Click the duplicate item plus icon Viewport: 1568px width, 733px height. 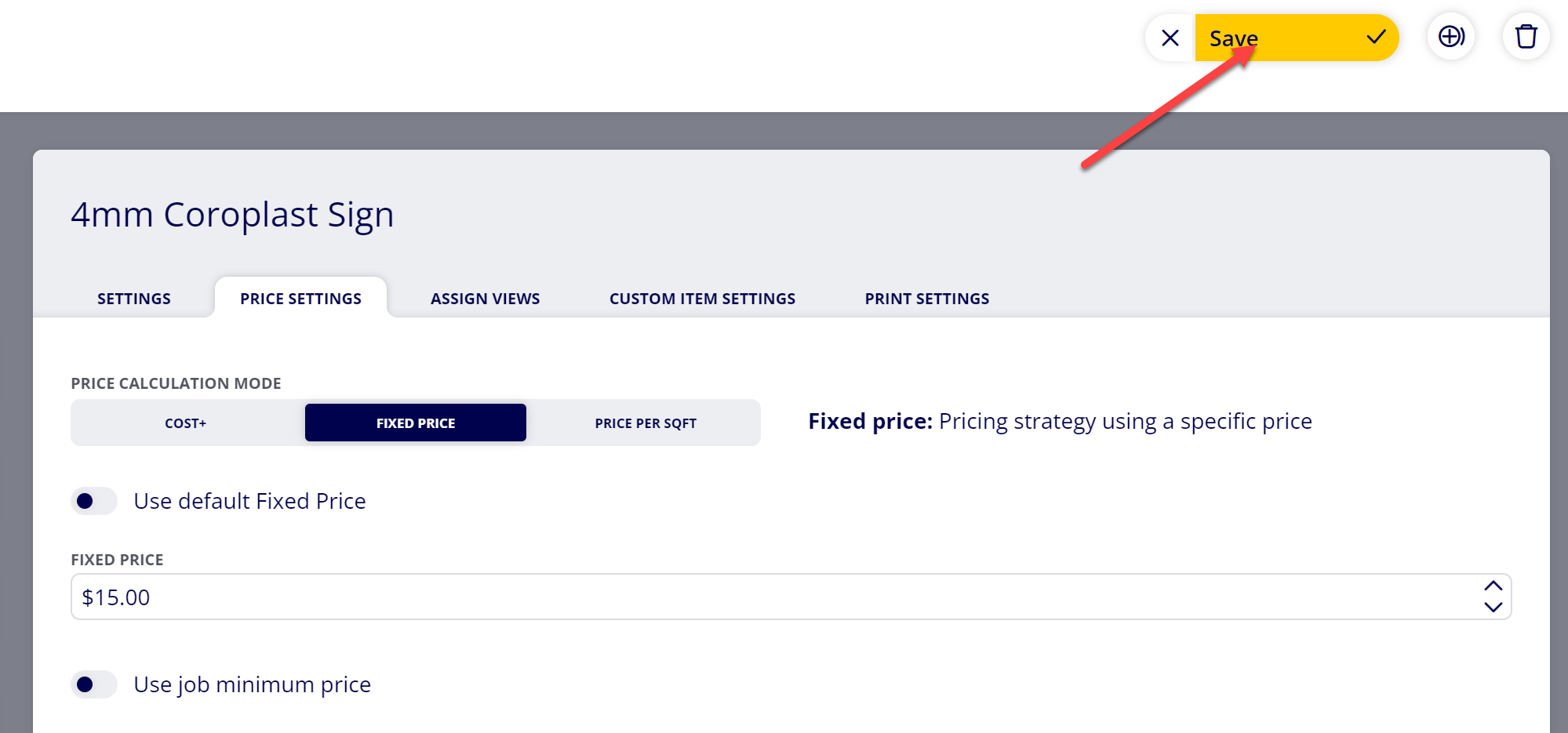tap(1451, 36)
